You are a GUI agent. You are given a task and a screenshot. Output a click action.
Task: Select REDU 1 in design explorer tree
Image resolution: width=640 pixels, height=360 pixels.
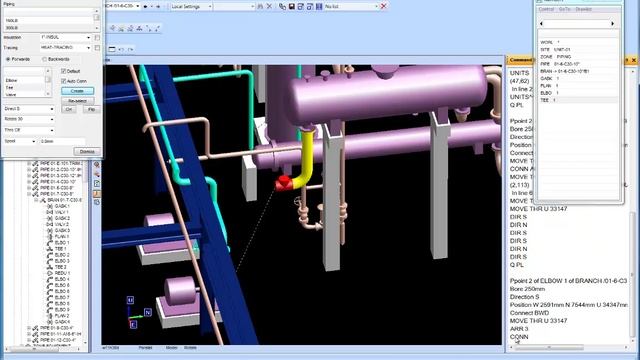(62, 273)
